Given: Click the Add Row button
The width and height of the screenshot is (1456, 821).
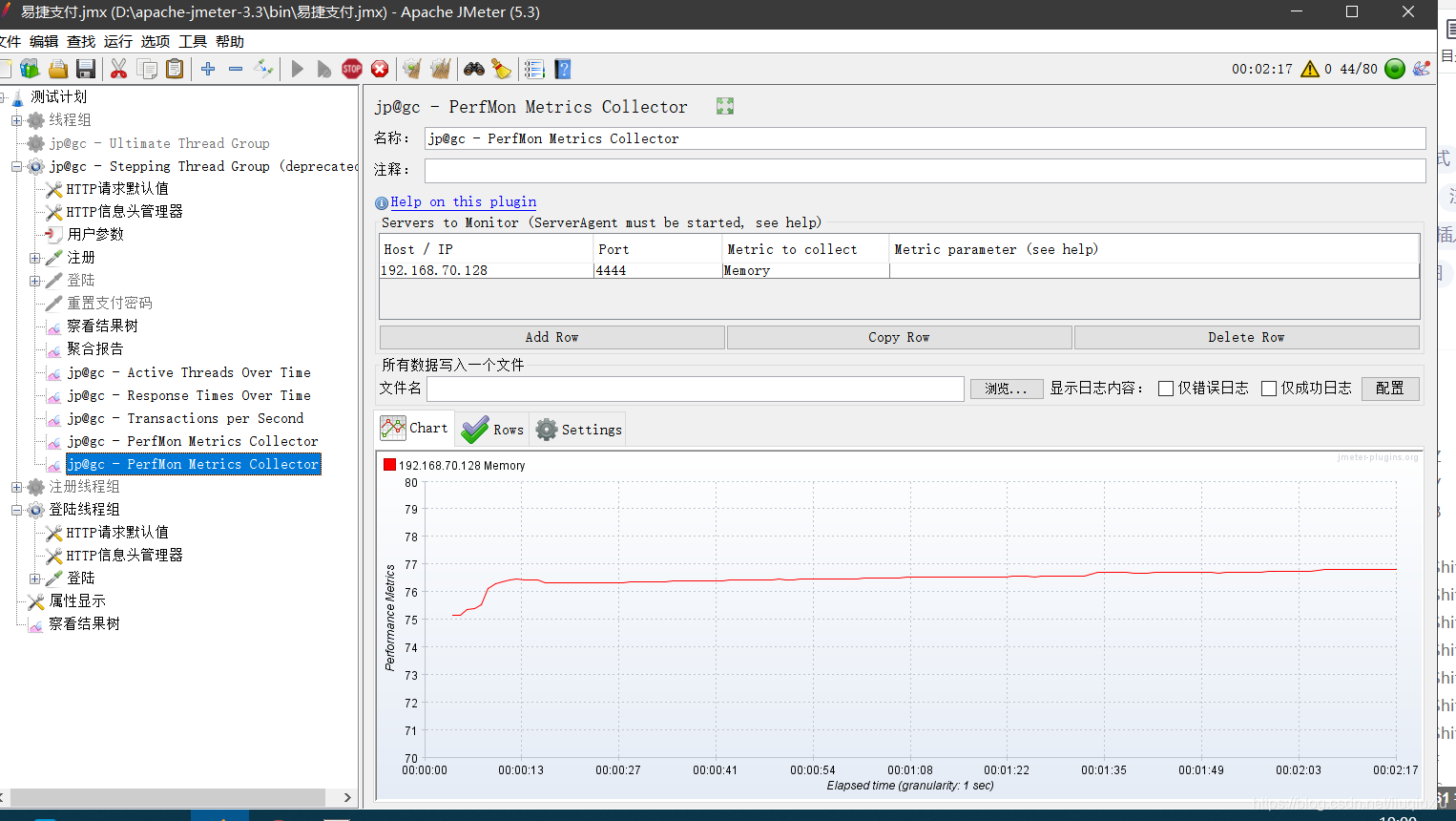Looking at the screenshot, I should point(551,337).
